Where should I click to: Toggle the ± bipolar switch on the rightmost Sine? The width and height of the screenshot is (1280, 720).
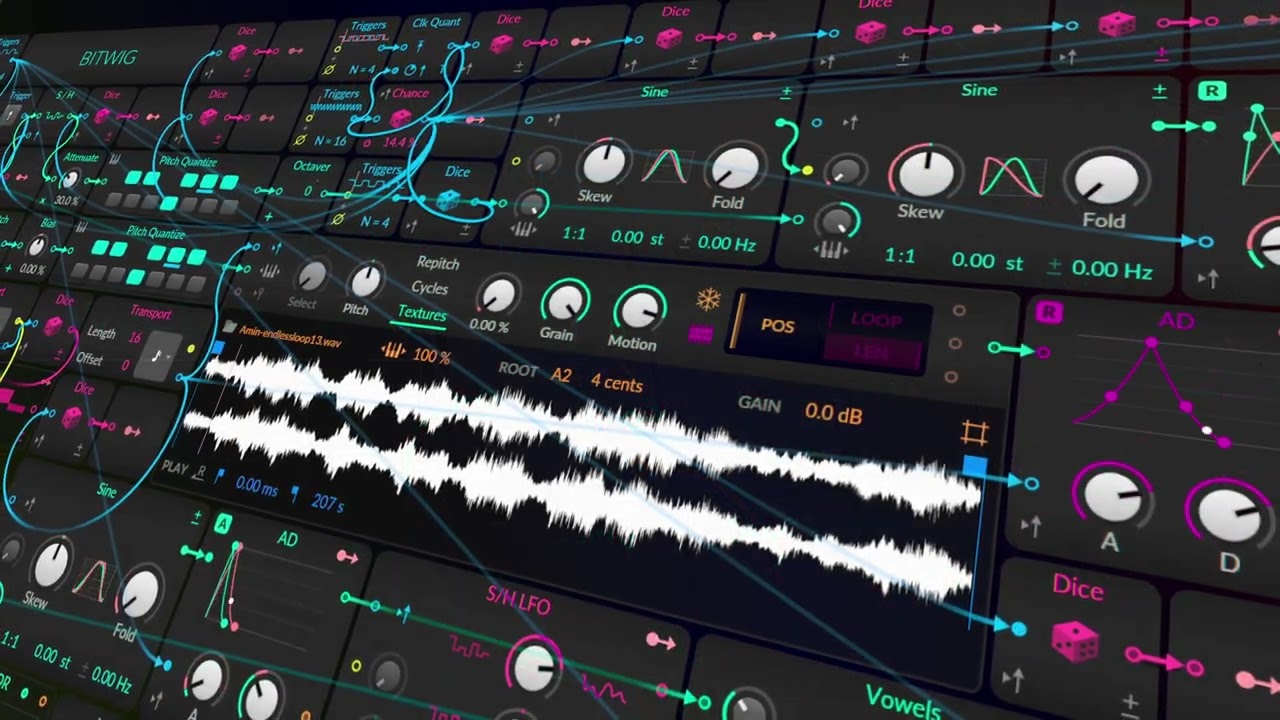[1159, 91]
